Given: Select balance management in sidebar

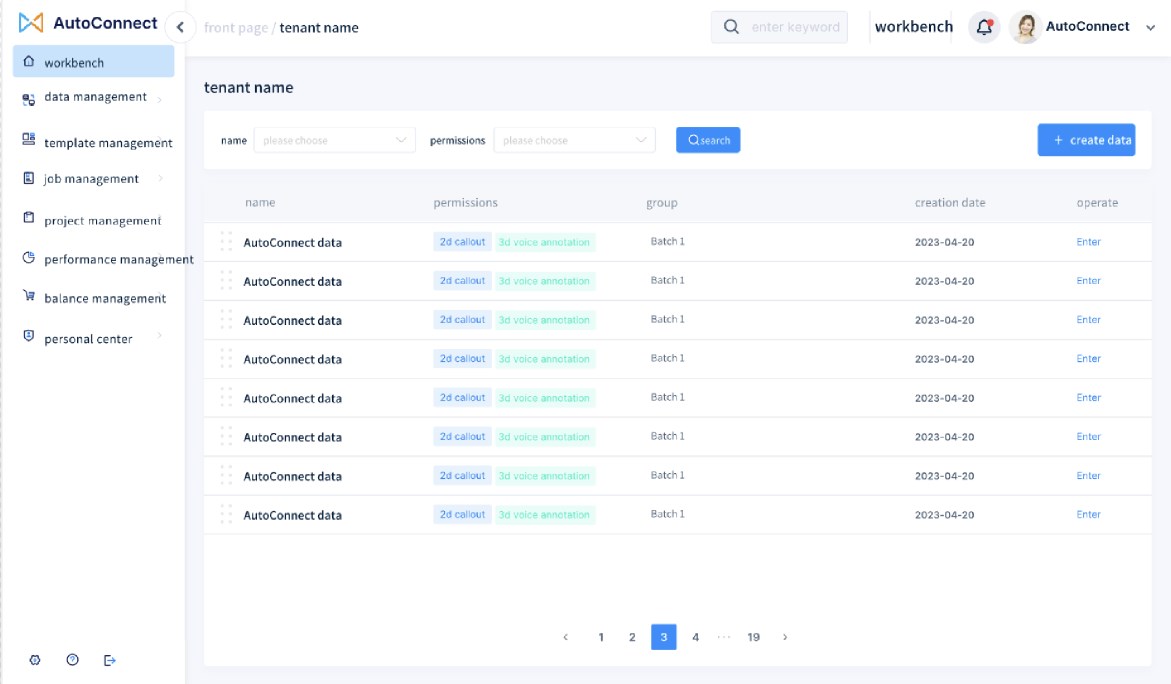Looking at the screenshot, I should pos(105,298).
